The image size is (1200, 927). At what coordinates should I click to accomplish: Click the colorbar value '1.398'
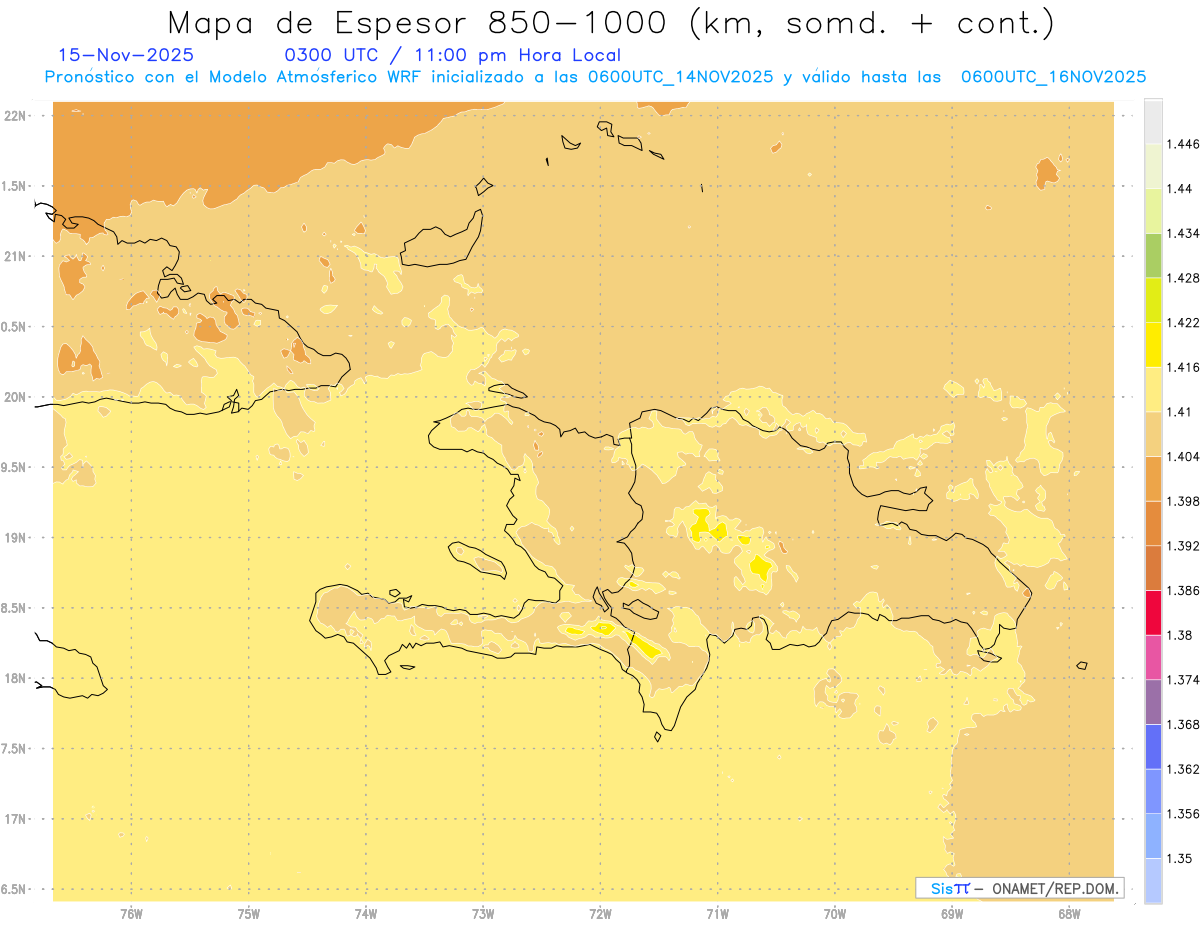click(1184, 501)
